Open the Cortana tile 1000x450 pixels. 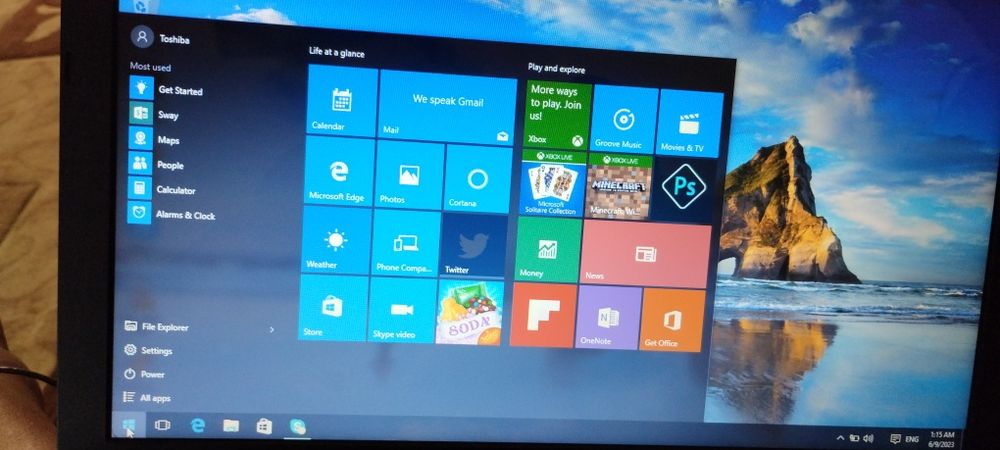(x=477, y=179)
